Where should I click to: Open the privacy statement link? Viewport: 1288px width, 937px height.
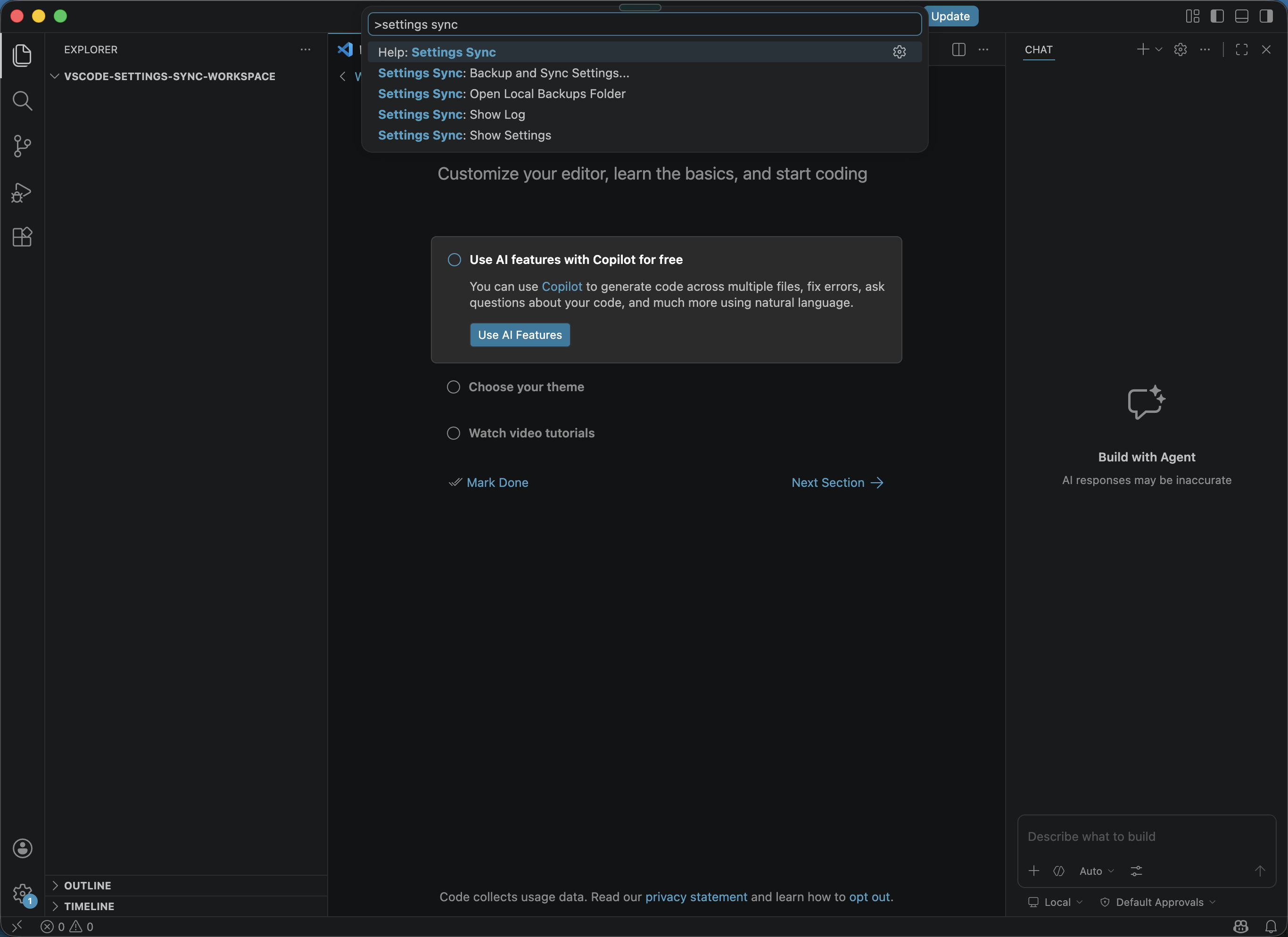[x=696, y=897]
